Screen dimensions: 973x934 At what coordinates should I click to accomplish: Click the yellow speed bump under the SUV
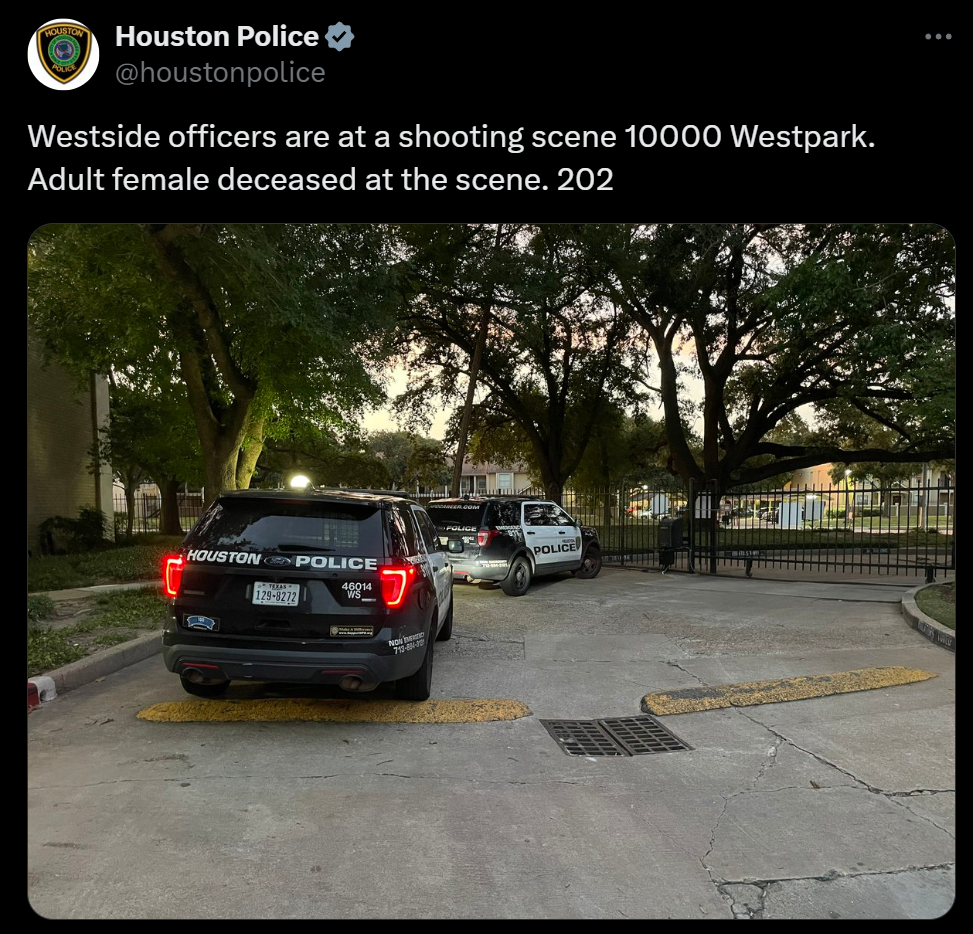(x=334, y=710)
